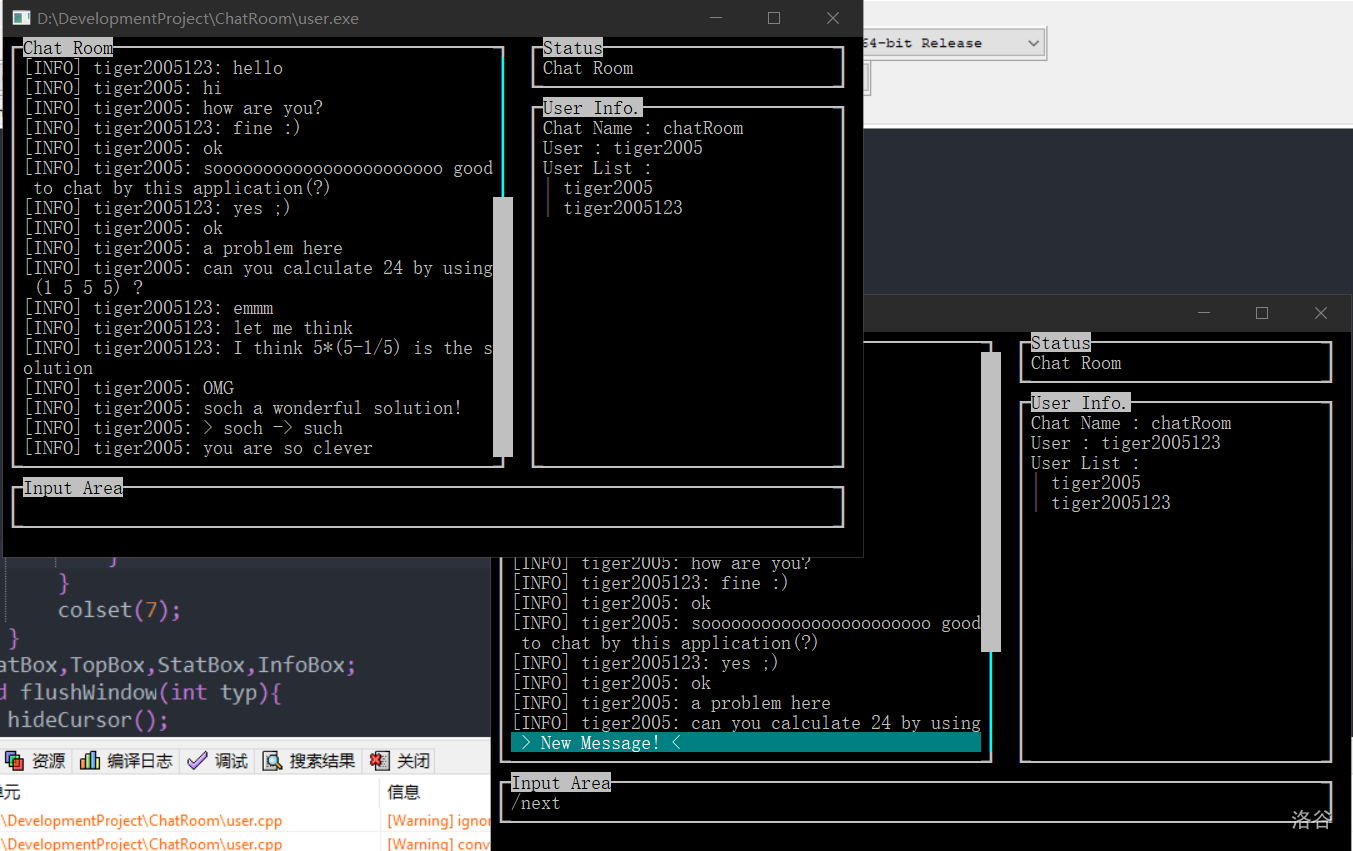Close the tiger2005123 chat window
This screenshot has height=851, width=1353.
point(1321,313)
